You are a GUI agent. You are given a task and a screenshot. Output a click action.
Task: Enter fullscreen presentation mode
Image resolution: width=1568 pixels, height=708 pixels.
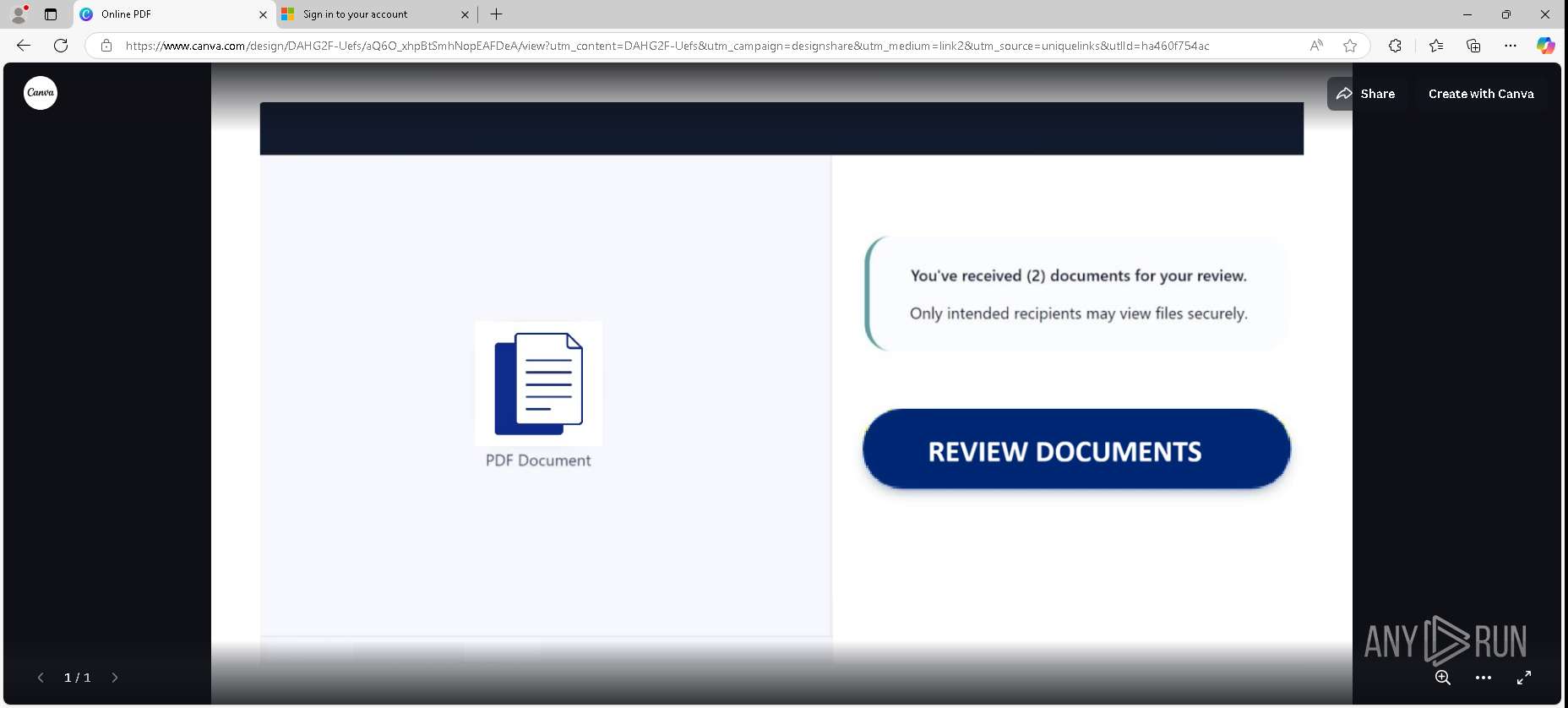1524,678
